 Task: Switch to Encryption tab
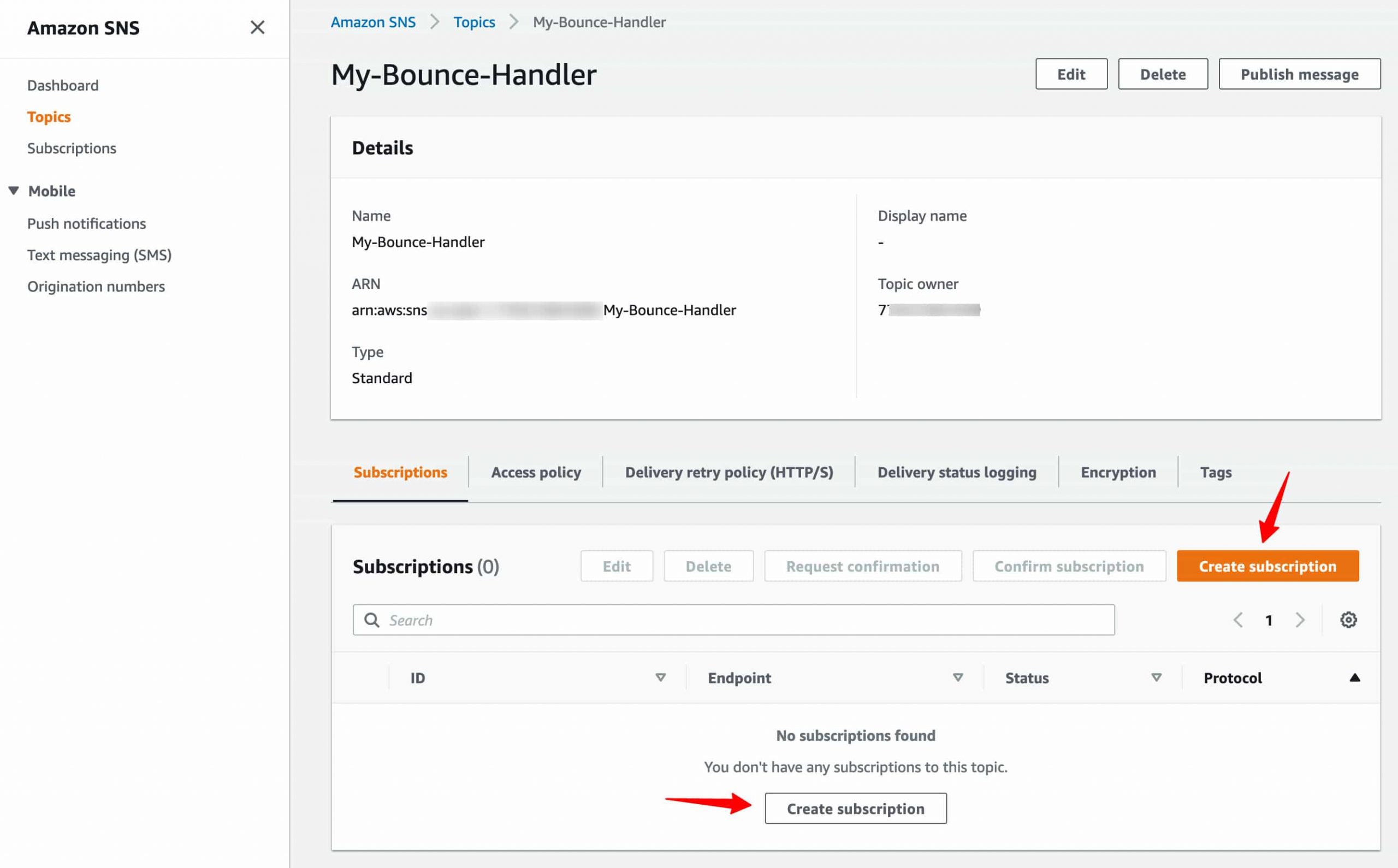click(x=1118, y=472)
